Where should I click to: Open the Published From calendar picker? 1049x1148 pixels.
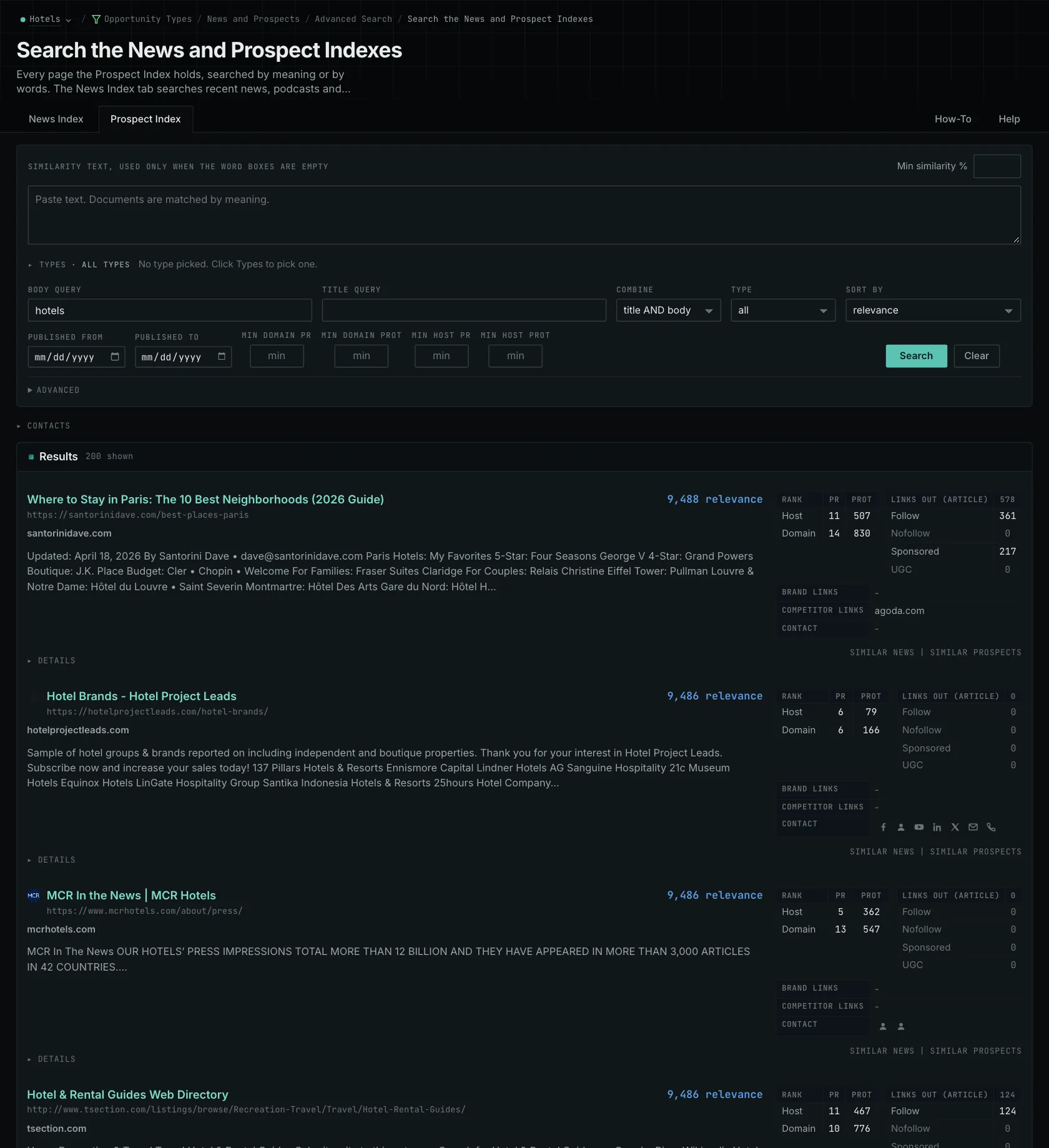point(115,357)
